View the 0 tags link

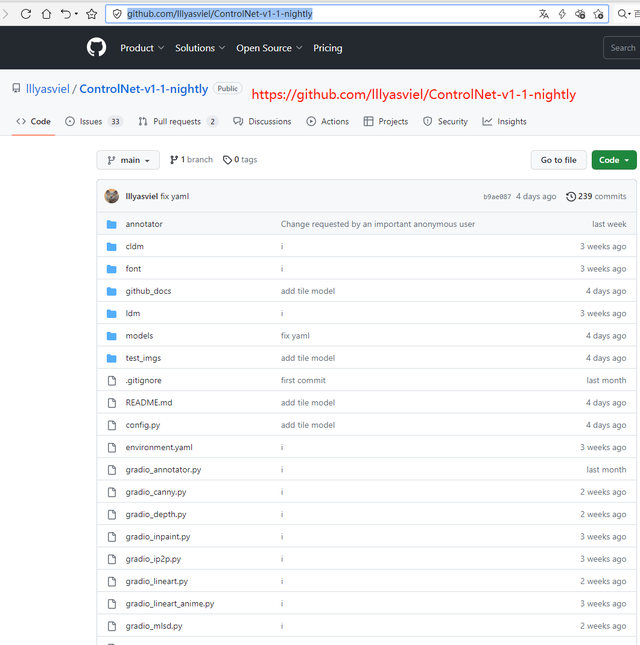point(240,160)
